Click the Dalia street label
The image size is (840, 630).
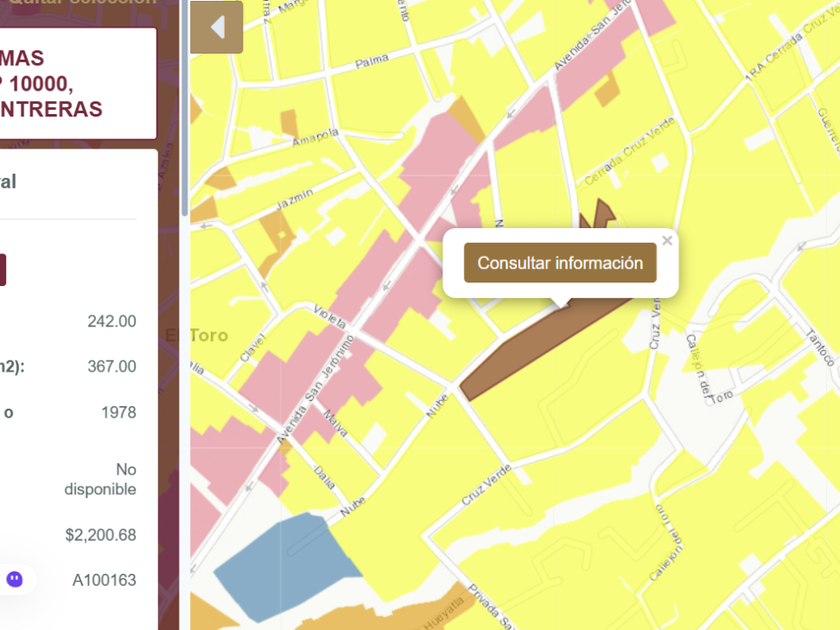pyautogui.click(x=324, y=477)
